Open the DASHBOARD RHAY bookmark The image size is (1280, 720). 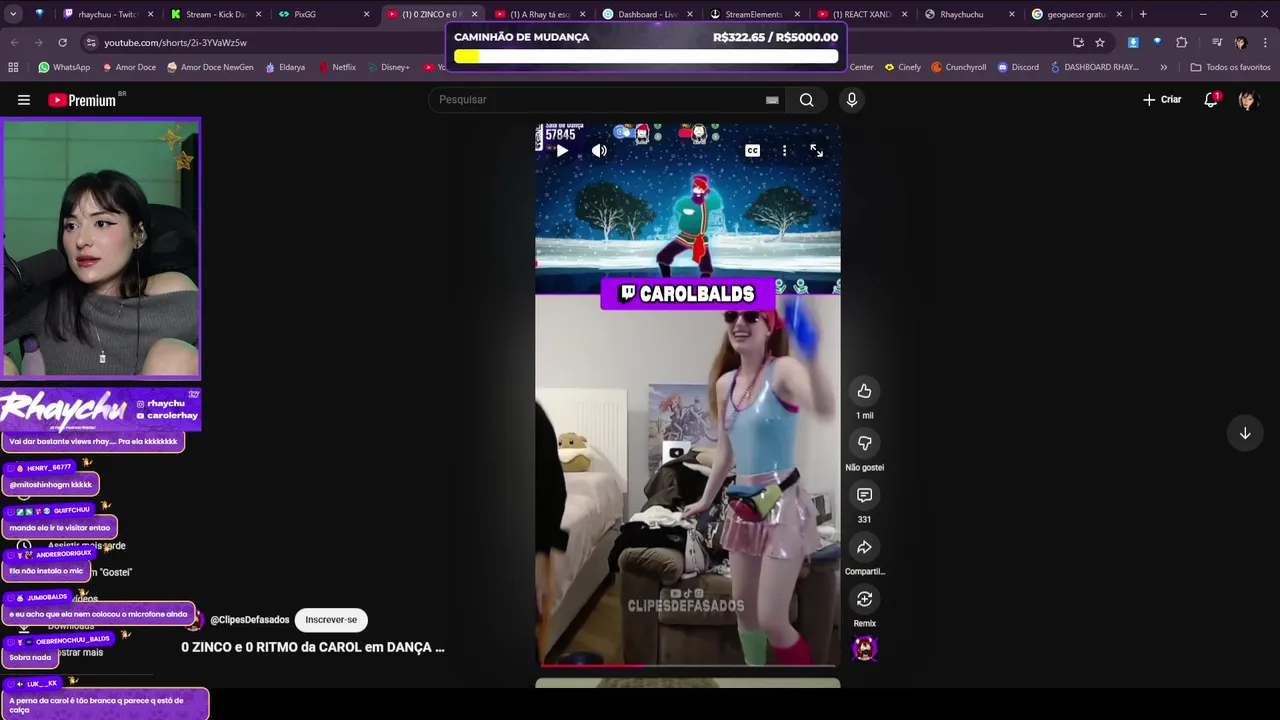pyautogui.click(x=1093, y=67)
